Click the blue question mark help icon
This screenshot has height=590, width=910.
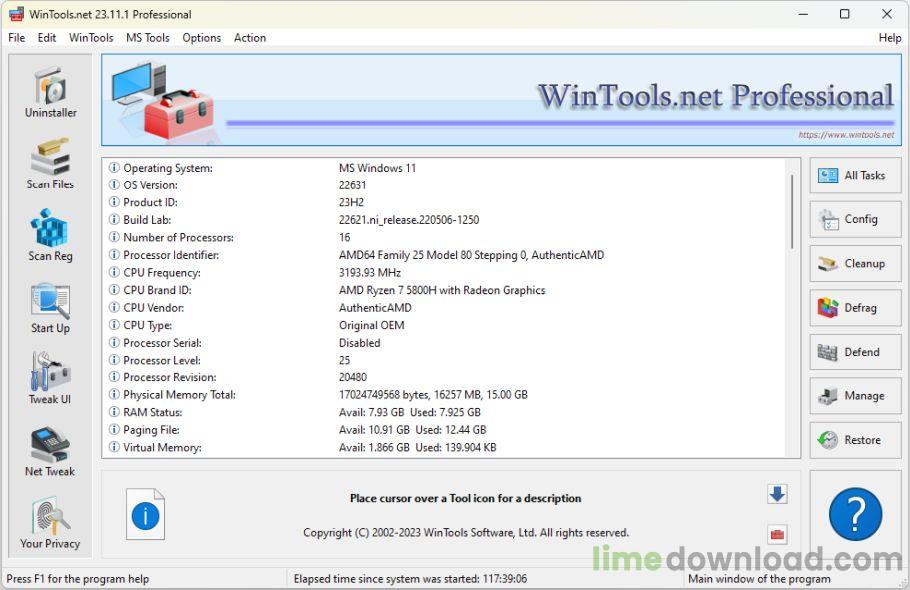[855, 516]
